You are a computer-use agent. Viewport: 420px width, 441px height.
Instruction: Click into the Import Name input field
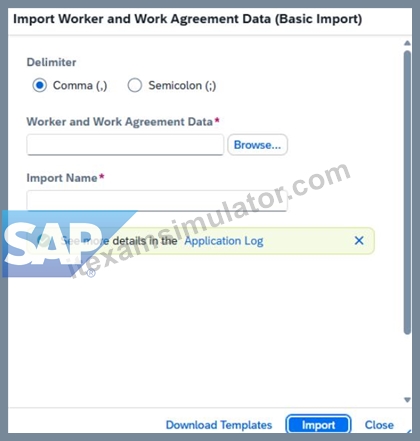(x=157, y=201)
